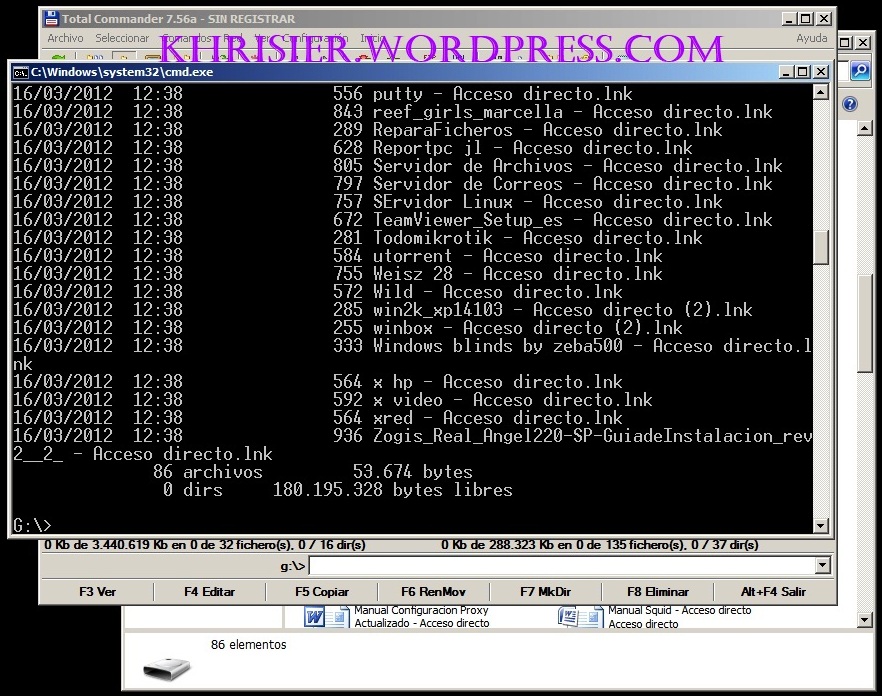
Task: Click the "winbox - Acceso directo (2).lnk" line
Action: (x=348, y=327)
